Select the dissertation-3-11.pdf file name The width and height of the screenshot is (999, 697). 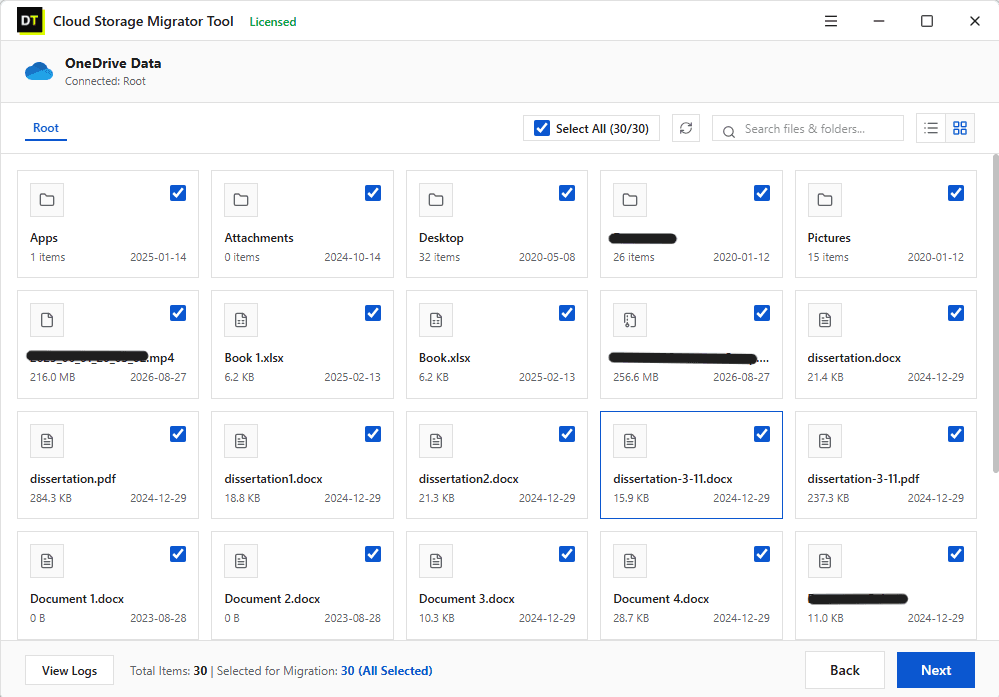(863, 478)
